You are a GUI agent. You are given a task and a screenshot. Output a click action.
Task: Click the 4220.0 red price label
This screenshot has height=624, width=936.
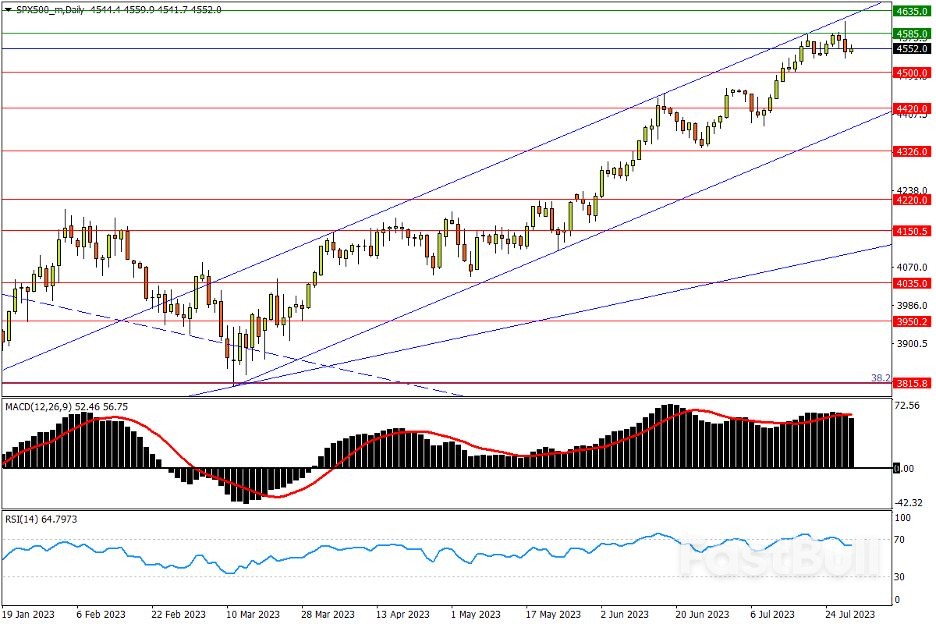click(x=912, y=200)
